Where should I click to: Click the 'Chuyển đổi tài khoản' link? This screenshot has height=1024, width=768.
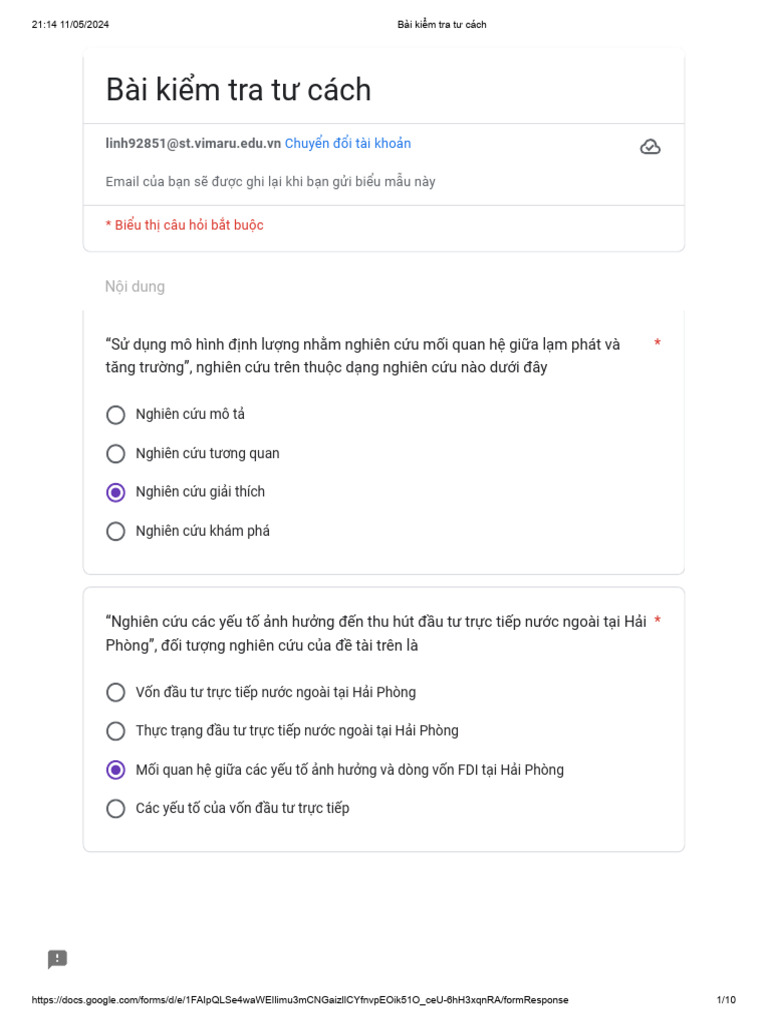click(347, 144)
